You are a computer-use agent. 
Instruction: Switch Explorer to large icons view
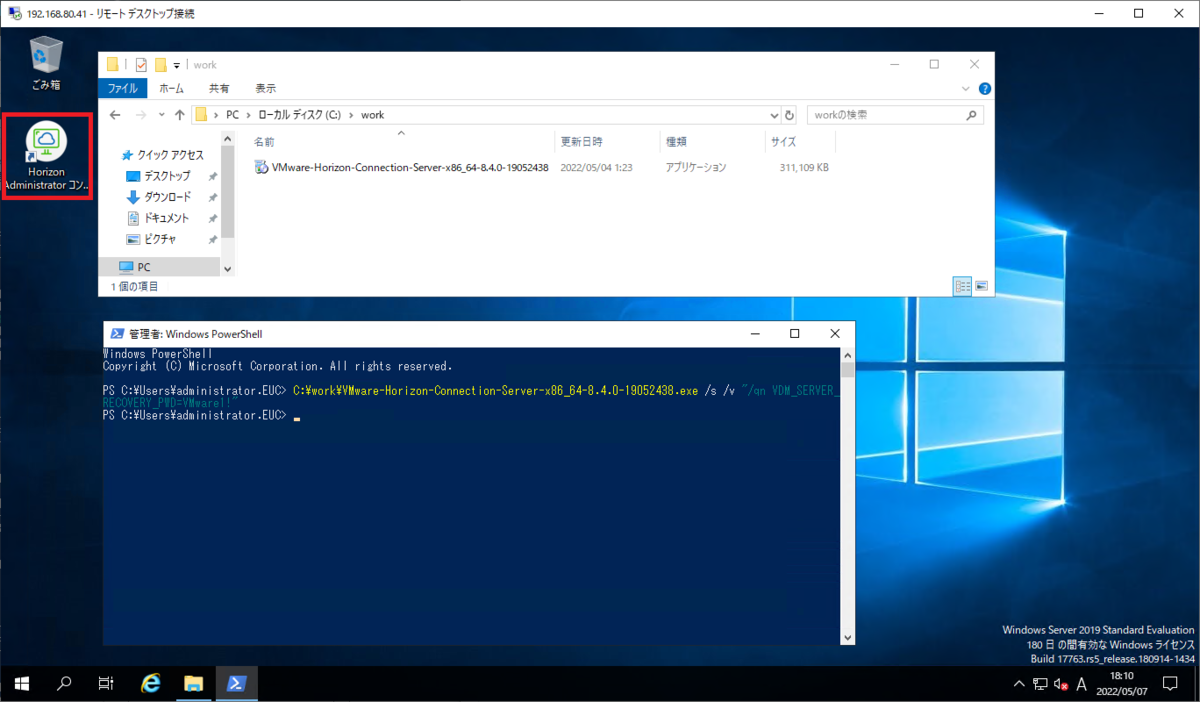[x=981, y=286]
